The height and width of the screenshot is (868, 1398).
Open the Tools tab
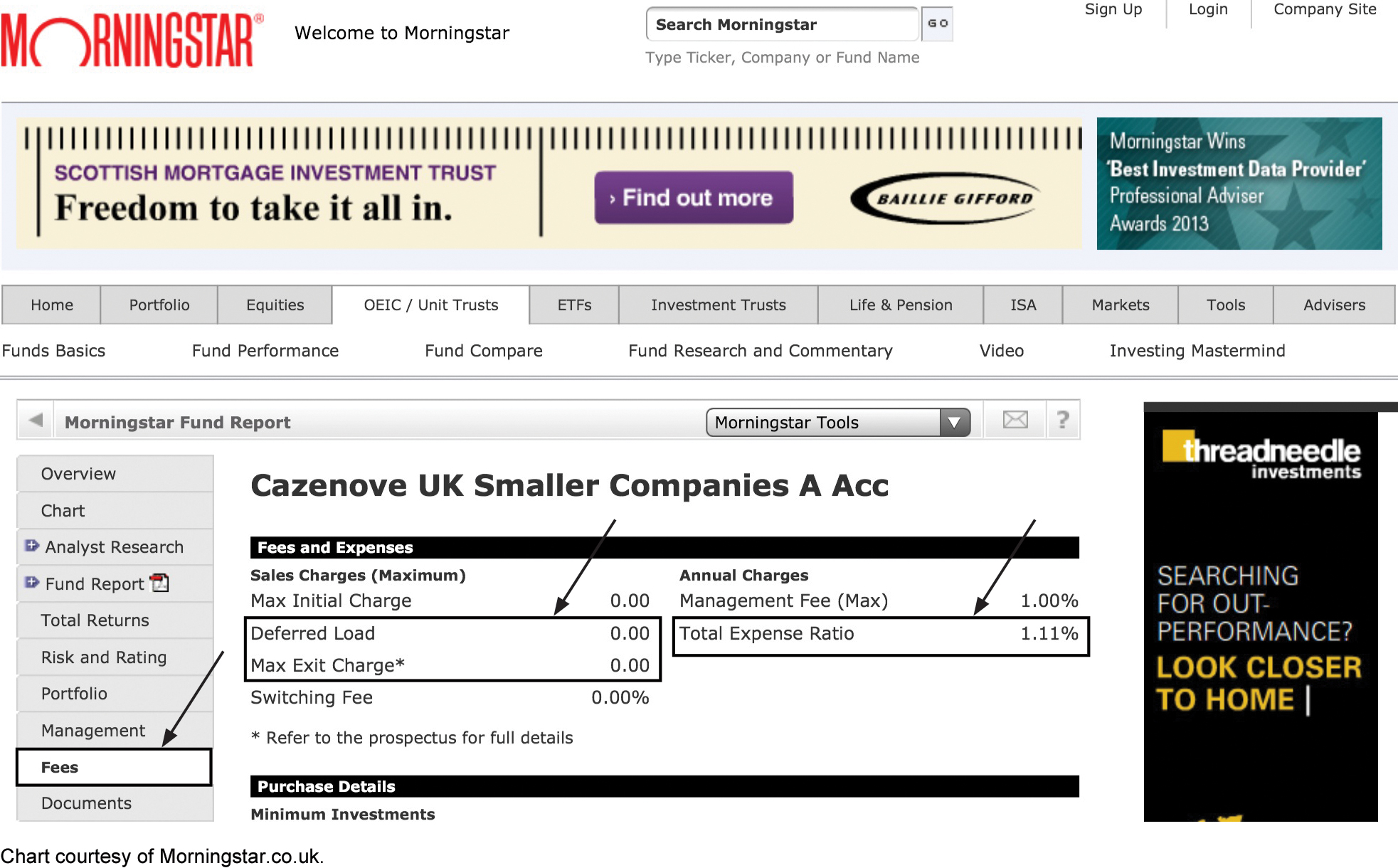click(1226, 305)
